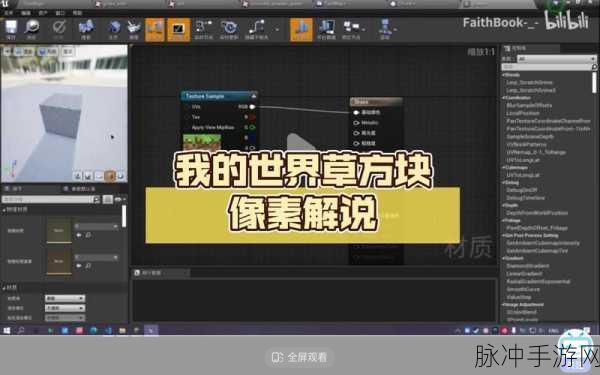
Task: Click the RGB output pin on Texture Sample
Action: (x=252, y=107)
